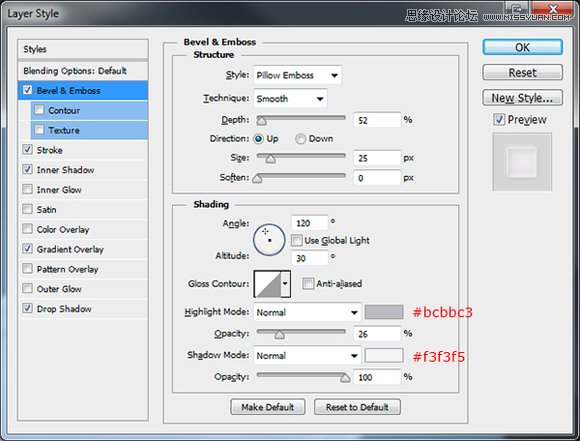This screenshot has height=441, width=580.
Task: Enable the Texture checkbox
Action: point(39,130)
